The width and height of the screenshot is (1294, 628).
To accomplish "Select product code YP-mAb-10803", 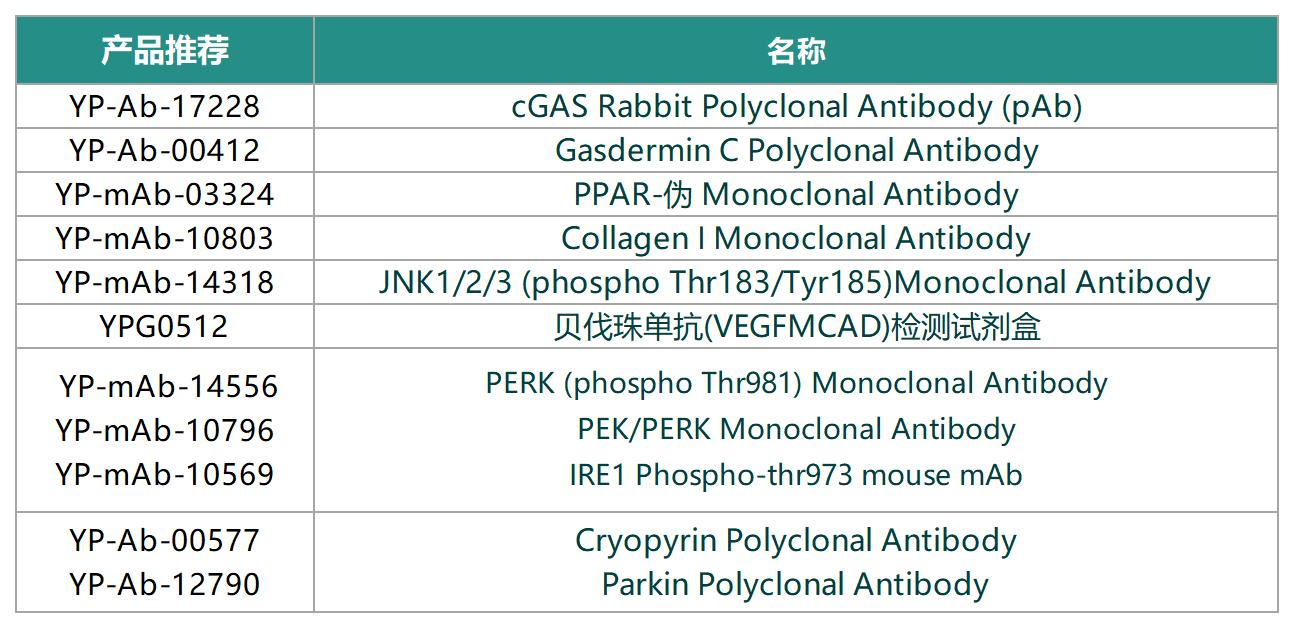I will click(165, 238).
